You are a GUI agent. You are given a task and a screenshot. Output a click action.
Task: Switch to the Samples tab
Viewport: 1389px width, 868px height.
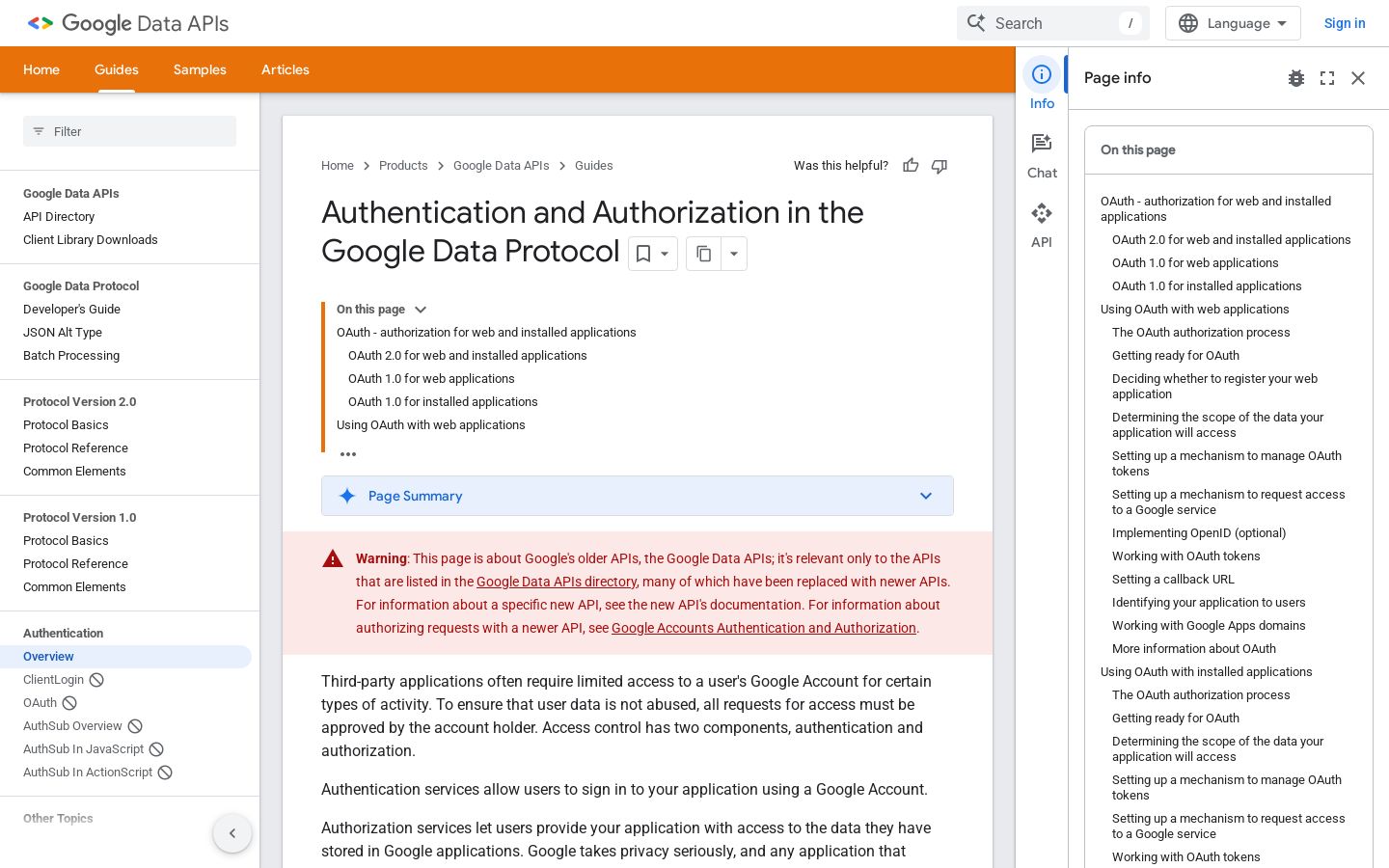pyautogui.click(x=200, y=69)
